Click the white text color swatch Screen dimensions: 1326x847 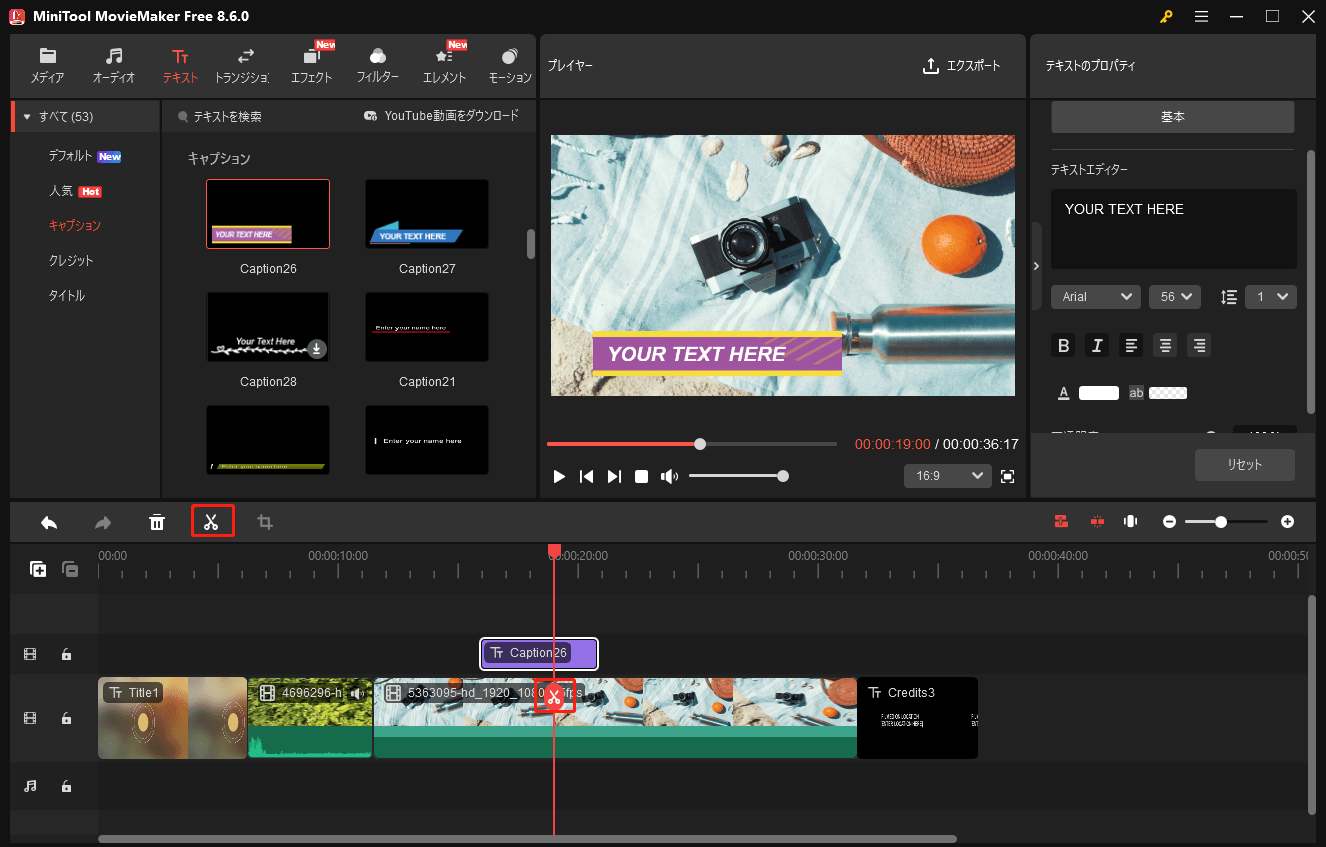[x=1098, y=392]
